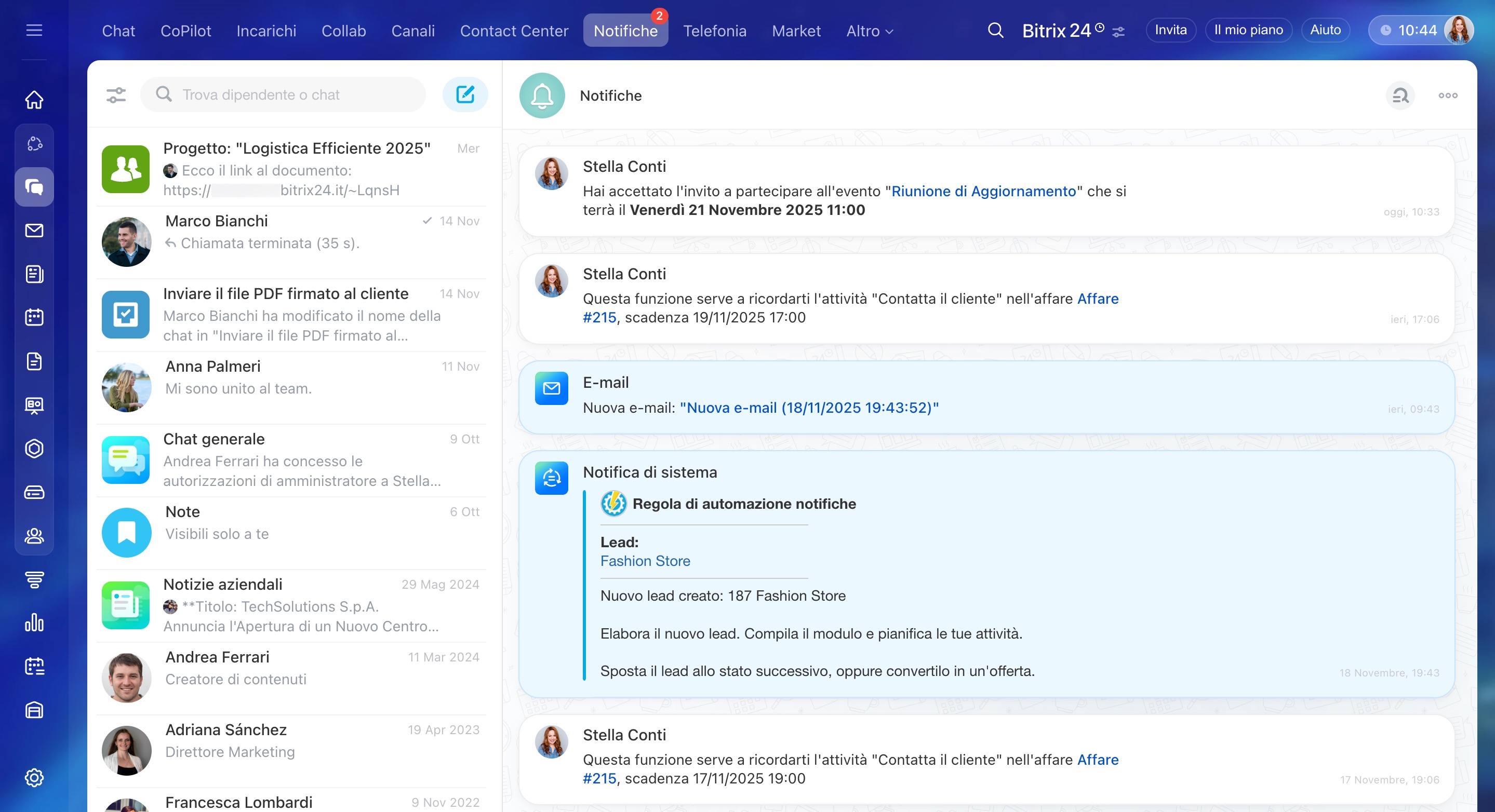Click the new chat compose icon

pos(465,94)
